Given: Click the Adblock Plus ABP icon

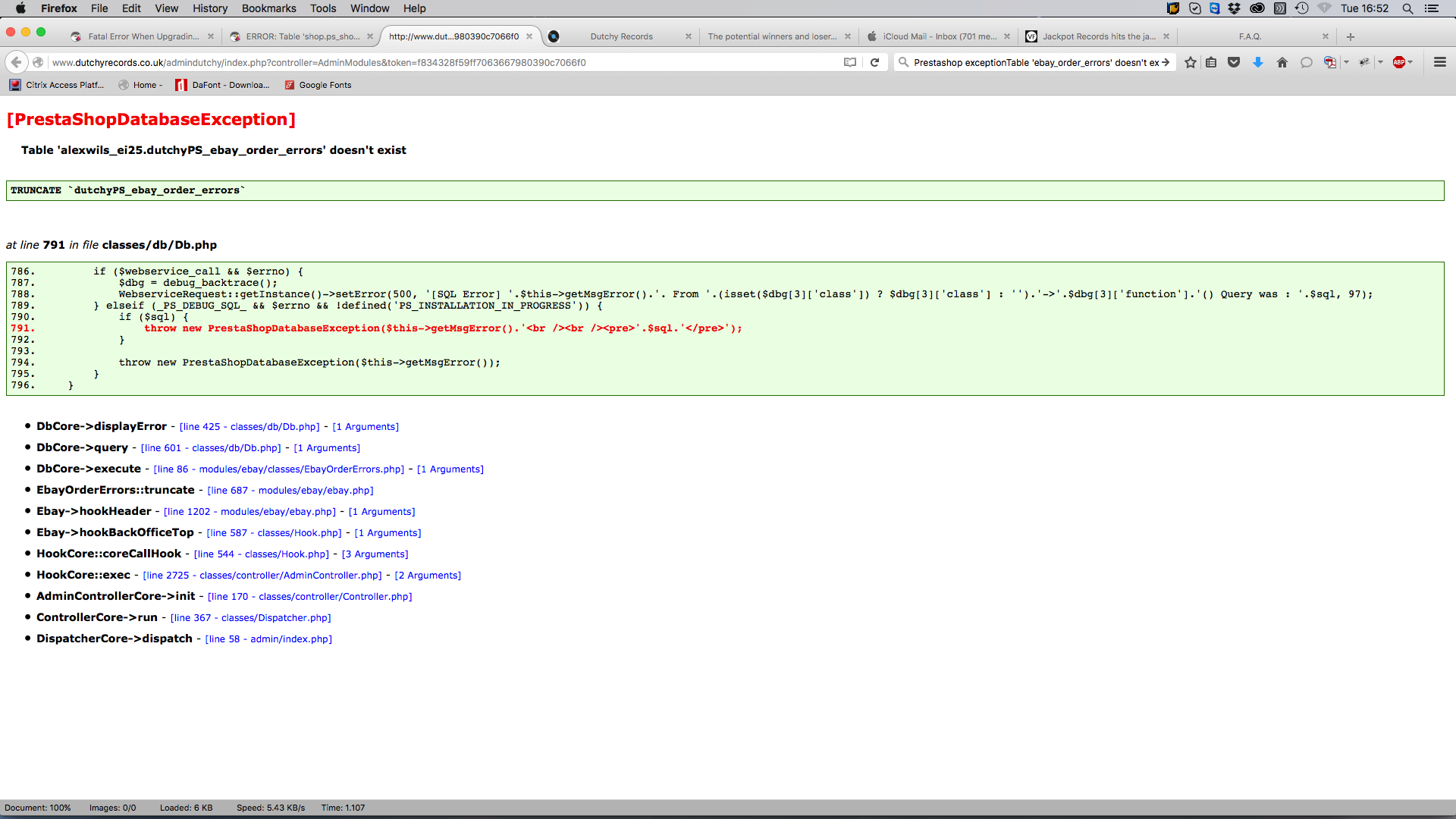Looking at the screenshot, I should pyautogui.click(x=1399, y=62).
